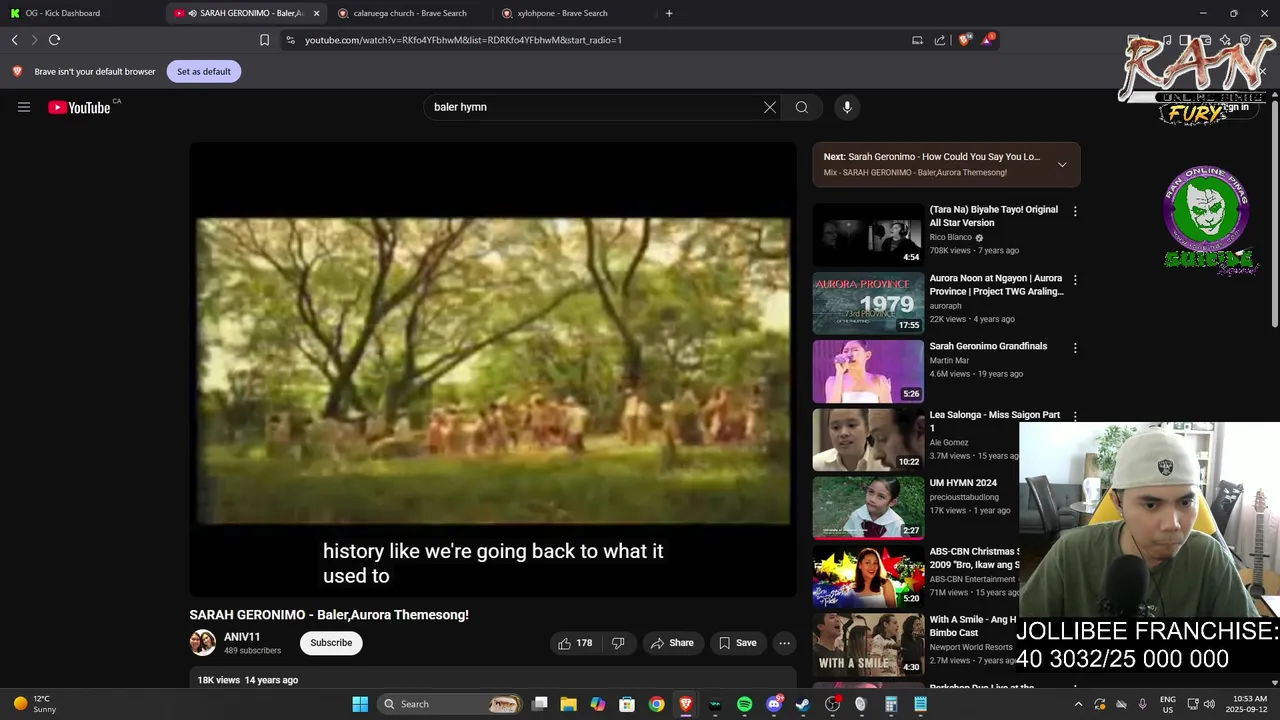Play '(Tara Na) Biyahe Tayo!' thumbnail
The image size is (1280, 720).
coord(868,234)
